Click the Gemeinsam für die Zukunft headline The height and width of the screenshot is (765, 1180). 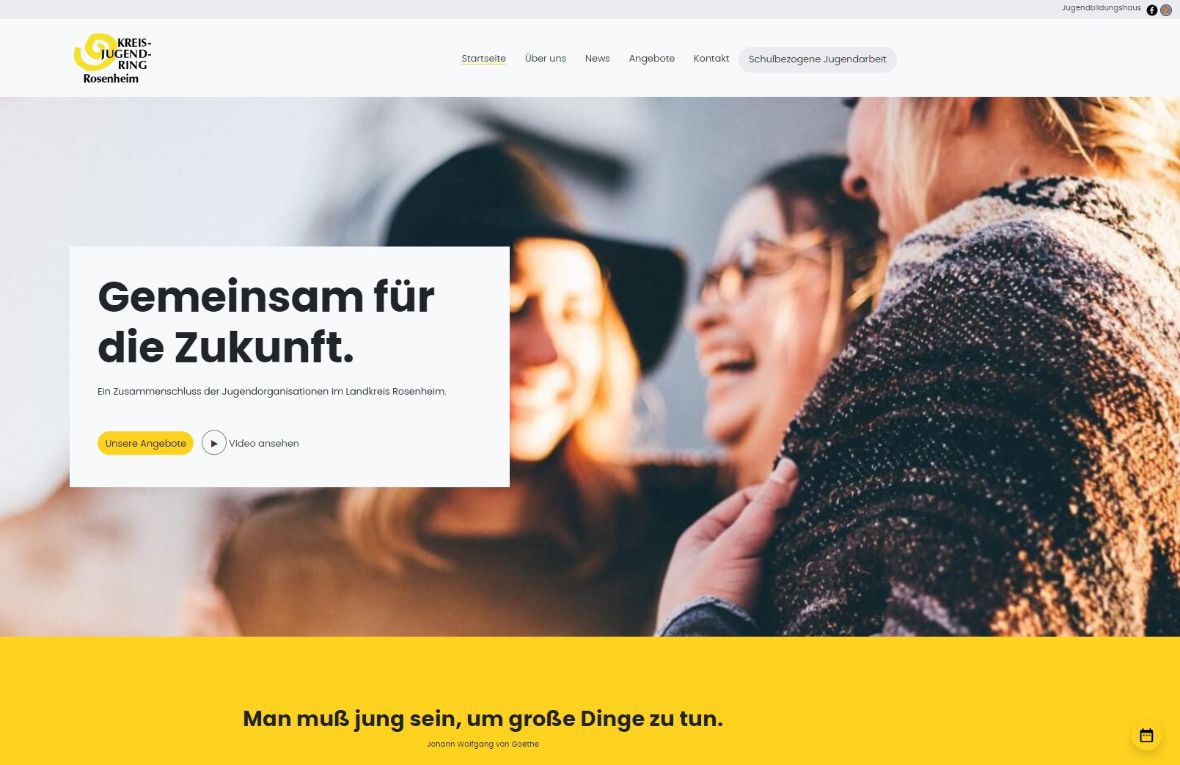tap(266, 321)
